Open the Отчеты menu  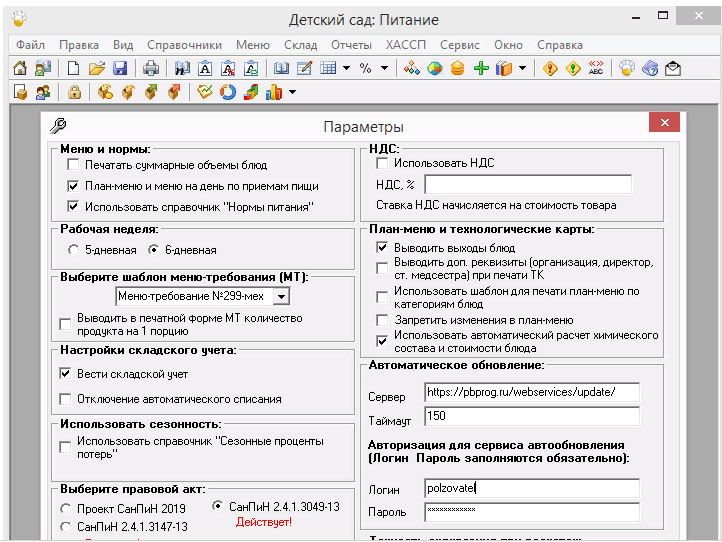pyautogui.click(x=351, y=45)
